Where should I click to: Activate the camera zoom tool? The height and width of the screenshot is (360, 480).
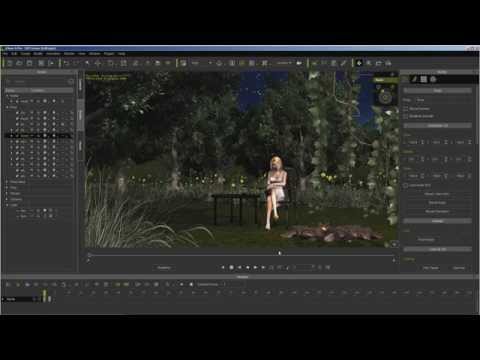point(369,63)
